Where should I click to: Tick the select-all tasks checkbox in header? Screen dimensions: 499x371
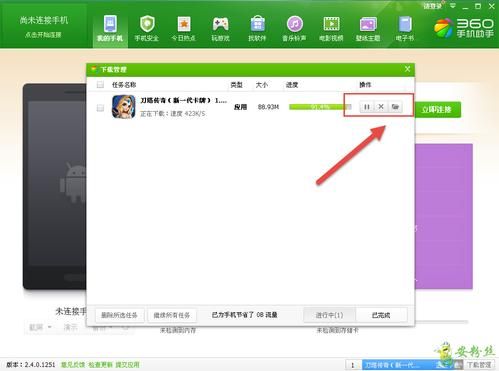(100, 85)
